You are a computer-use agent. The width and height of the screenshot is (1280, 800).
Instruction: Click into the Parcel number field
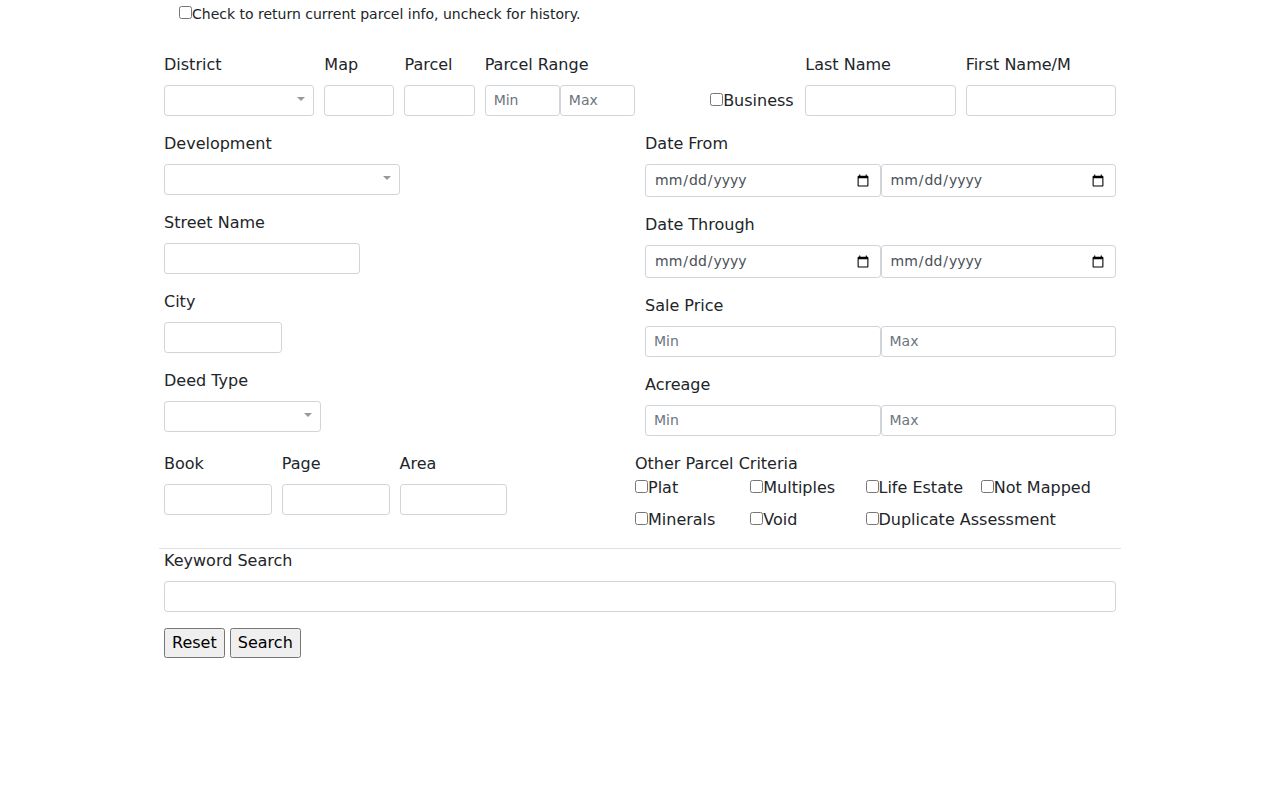439,101
